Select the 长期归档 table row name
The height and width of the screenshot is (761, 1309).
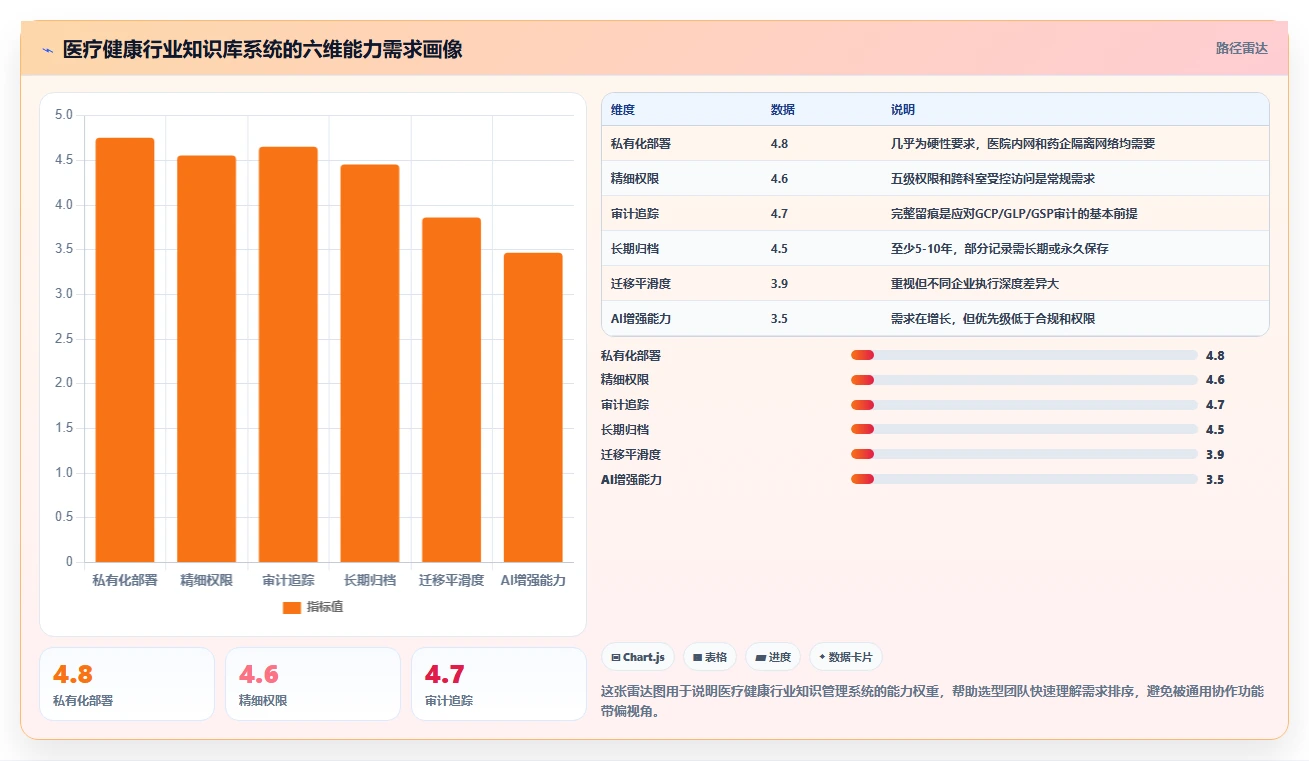[x=635, y=249]
